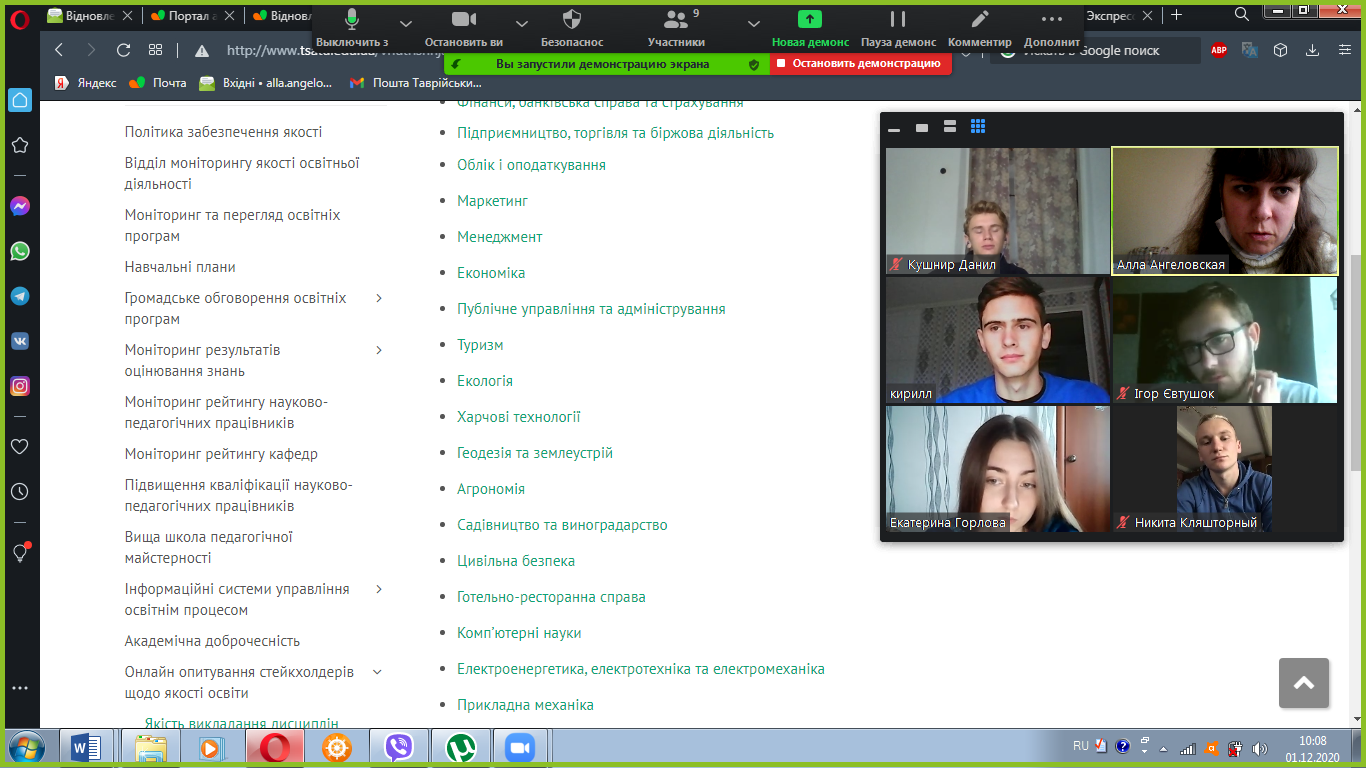The height and width of the screenshot is (768, 1366).
Task: Click the red stop demonstration button
Action: click(x=859, y=63)
